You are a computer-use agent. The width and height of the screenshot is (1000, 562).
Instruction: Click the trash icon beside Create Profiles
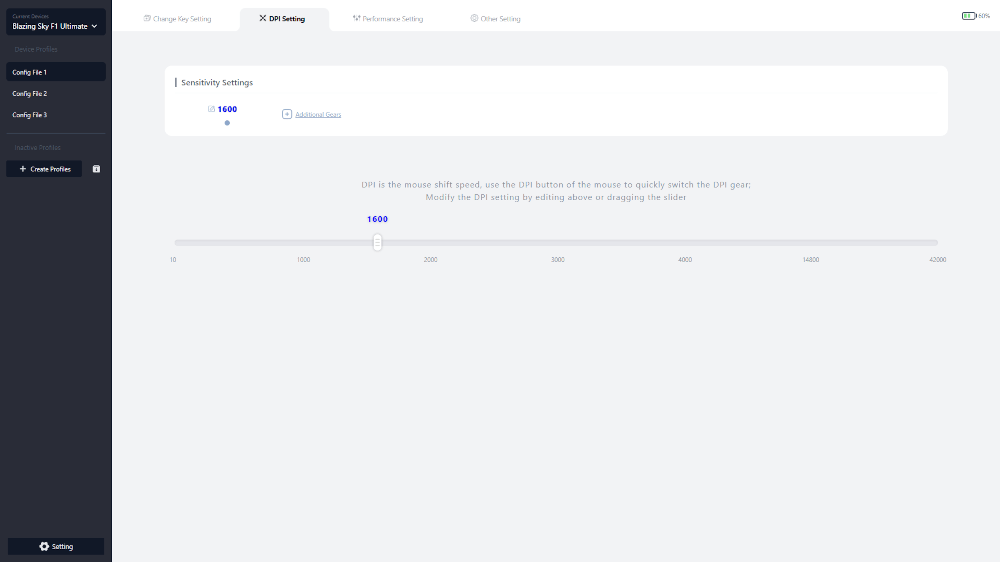pyautogui.click(x=96, y=169)
